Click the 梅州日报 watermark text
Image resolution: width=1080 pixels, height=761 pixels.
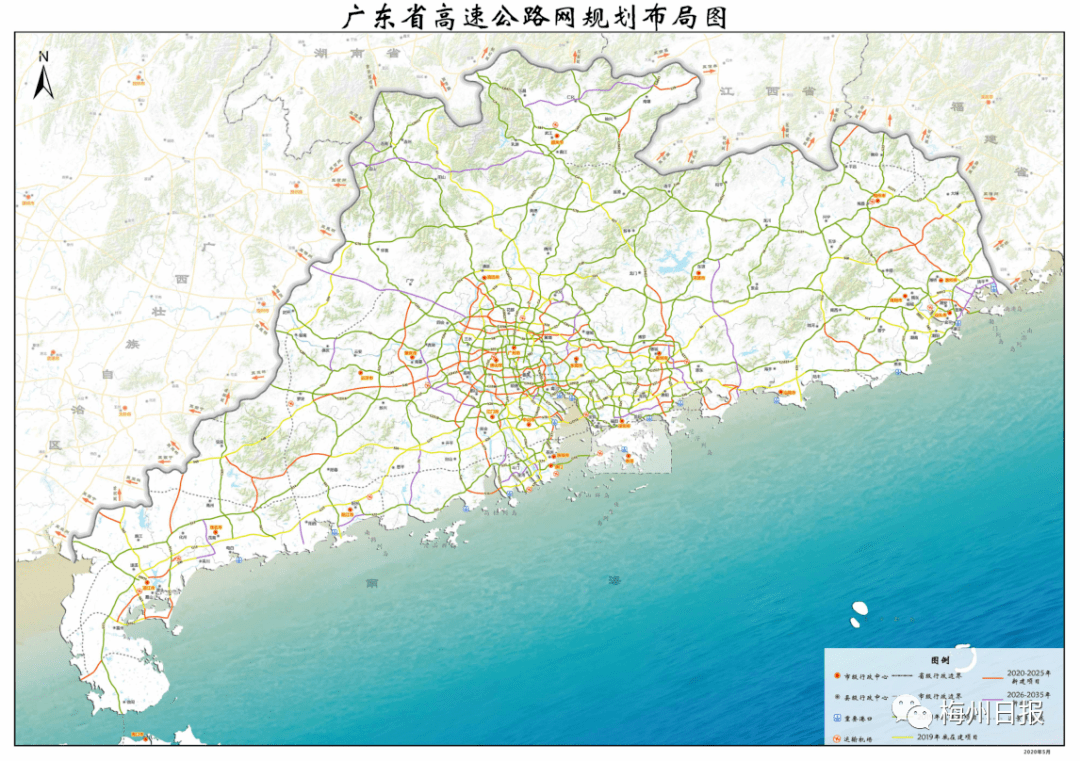pos(993,713)
